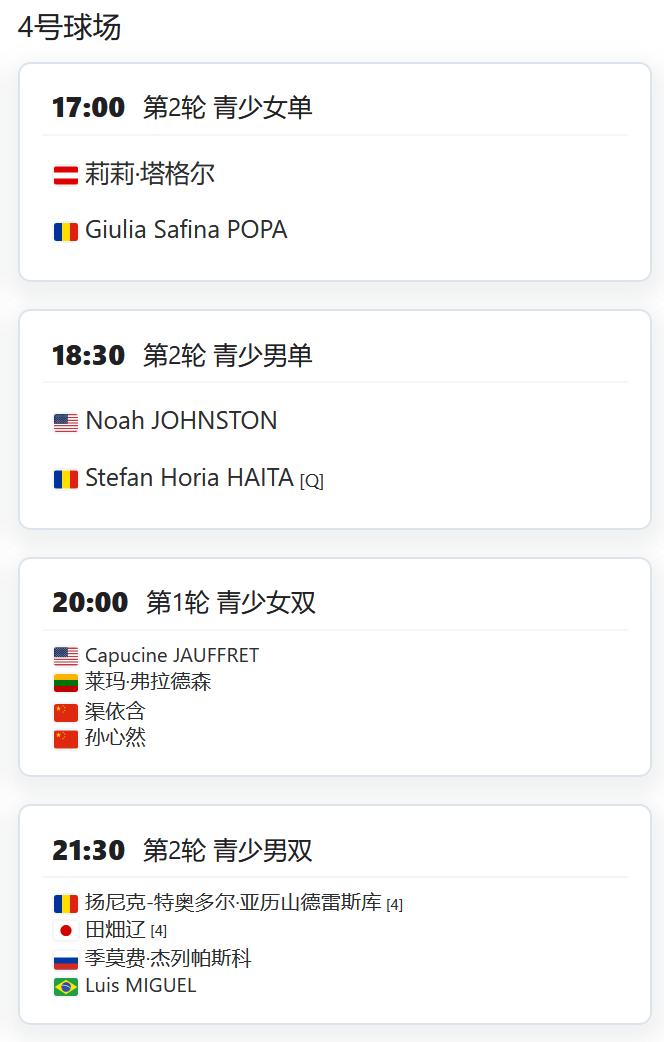Click Japan flag beside 田畑辽
The height and width of the screenshot is (1042, 664).
66,931
